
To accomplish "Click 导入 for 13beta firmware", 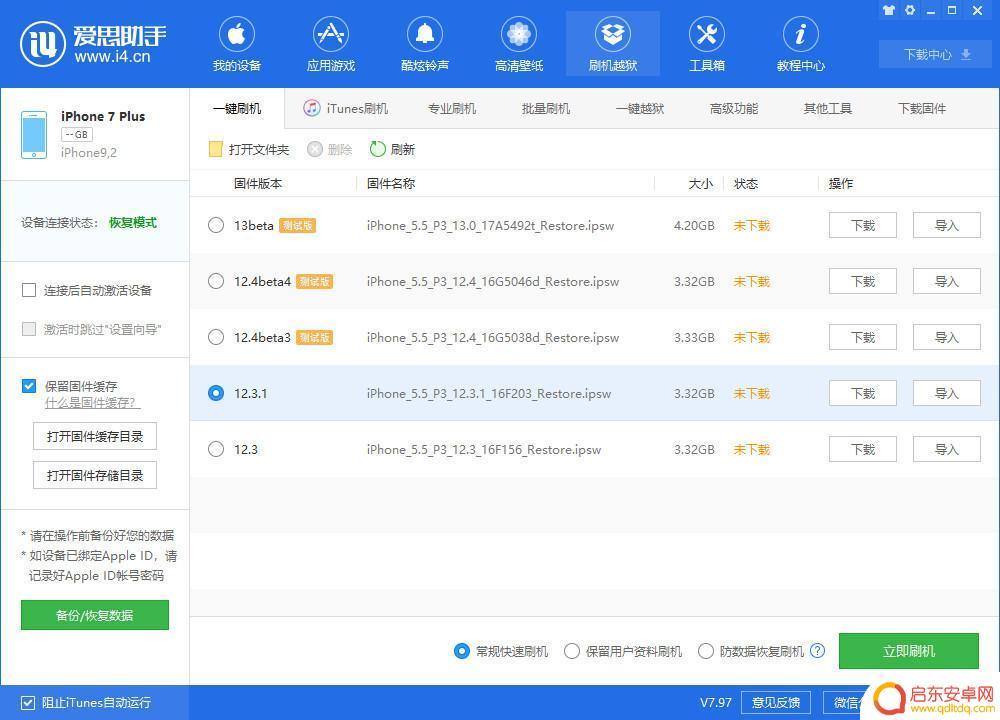I will point(947,225).
